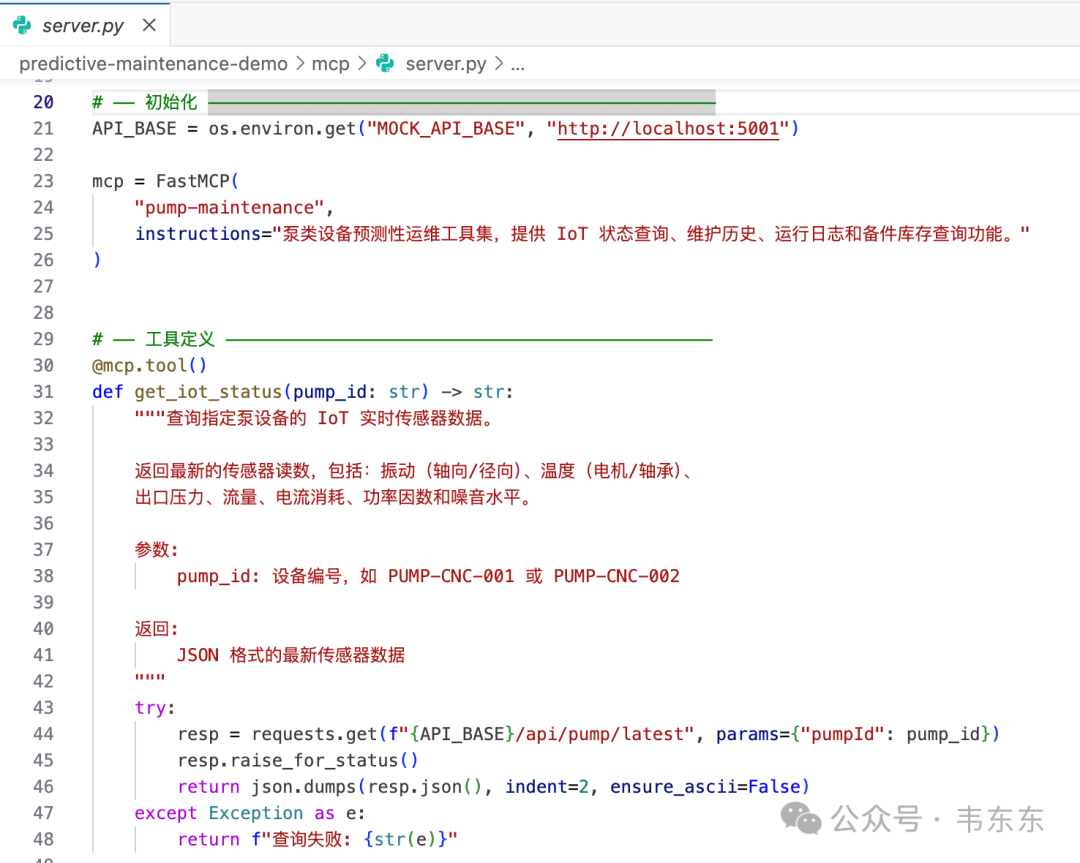This screenshot has height=863, width=1080.
Task: Click the 参数: docstring label
Action: coord(156,550)
